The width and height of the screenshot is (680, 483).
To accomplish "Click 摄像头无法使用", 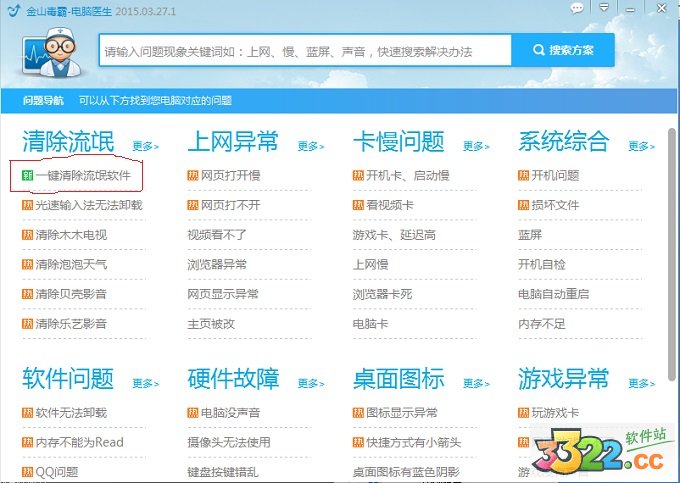I will coord(229,442).
